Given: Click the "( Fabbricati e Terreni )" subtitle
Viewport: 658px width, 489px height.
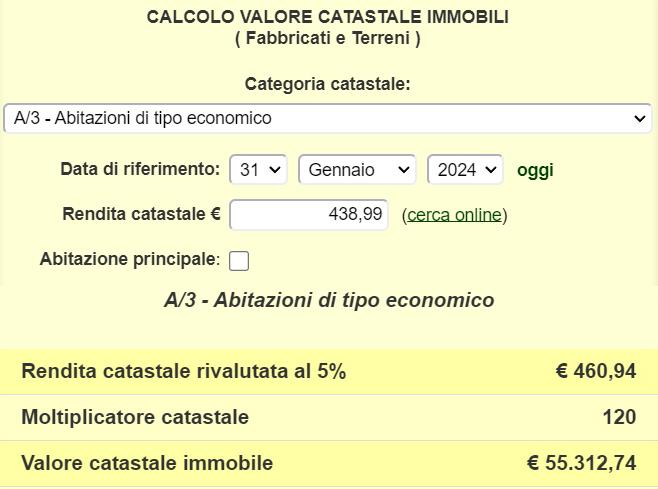Looking at the screenshot, I should [x=328, y=38].
